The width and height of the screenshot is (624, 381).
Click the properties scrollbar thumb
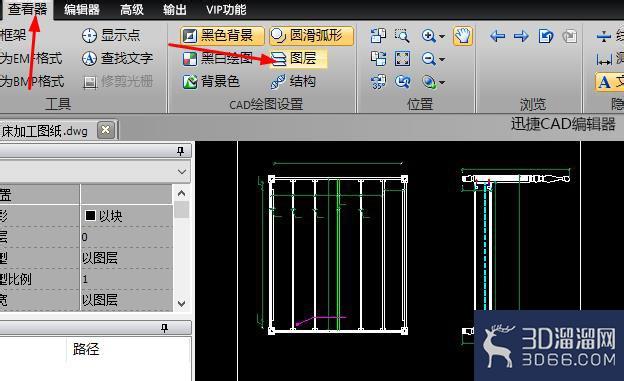[181, 209]
